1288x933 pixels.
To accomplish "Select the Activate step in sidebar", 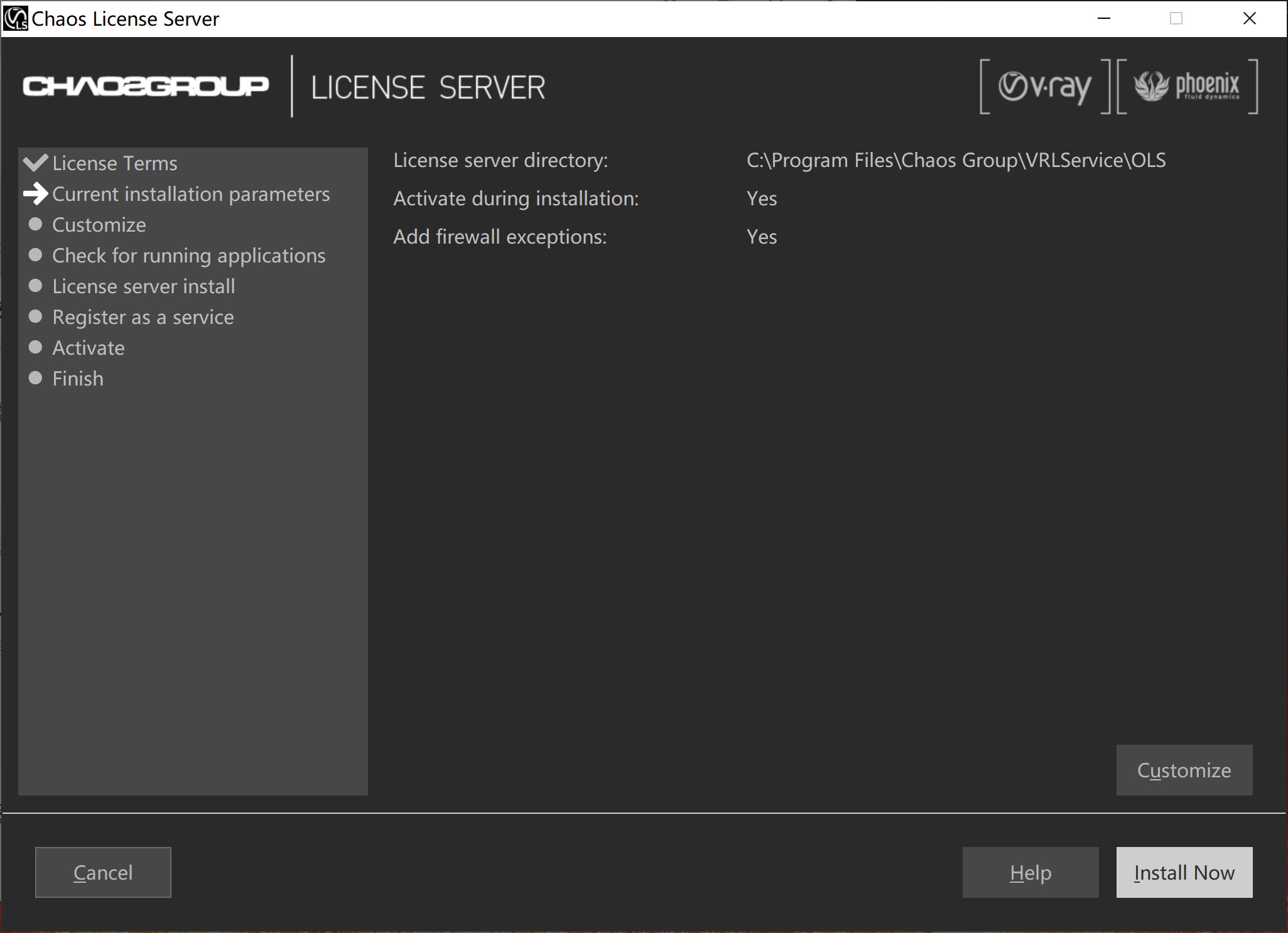I will point(87,347).
